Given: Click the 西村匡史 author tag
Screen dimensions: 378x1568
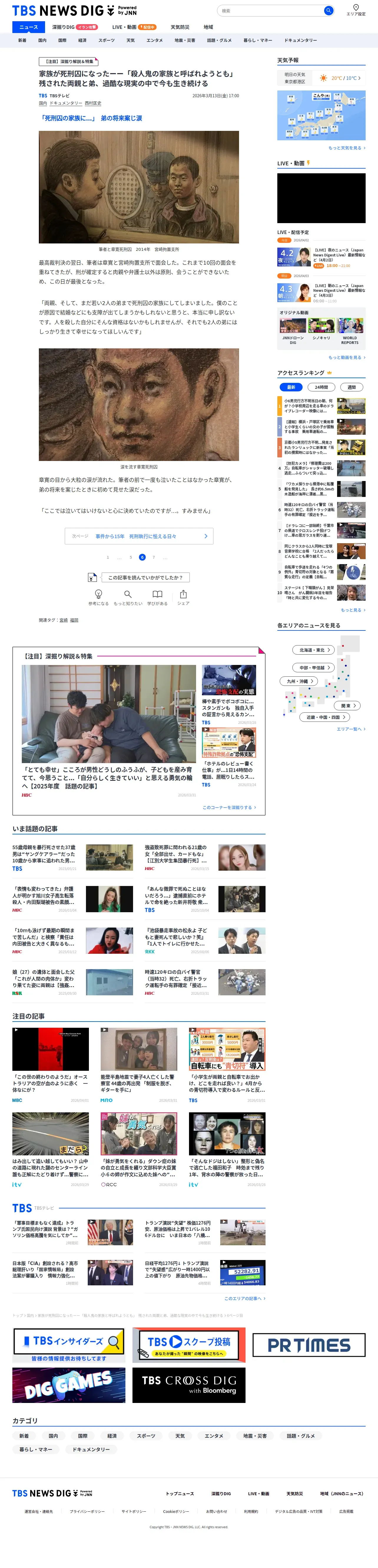Looking at the screenshot, I should click(x=93, y=103).
